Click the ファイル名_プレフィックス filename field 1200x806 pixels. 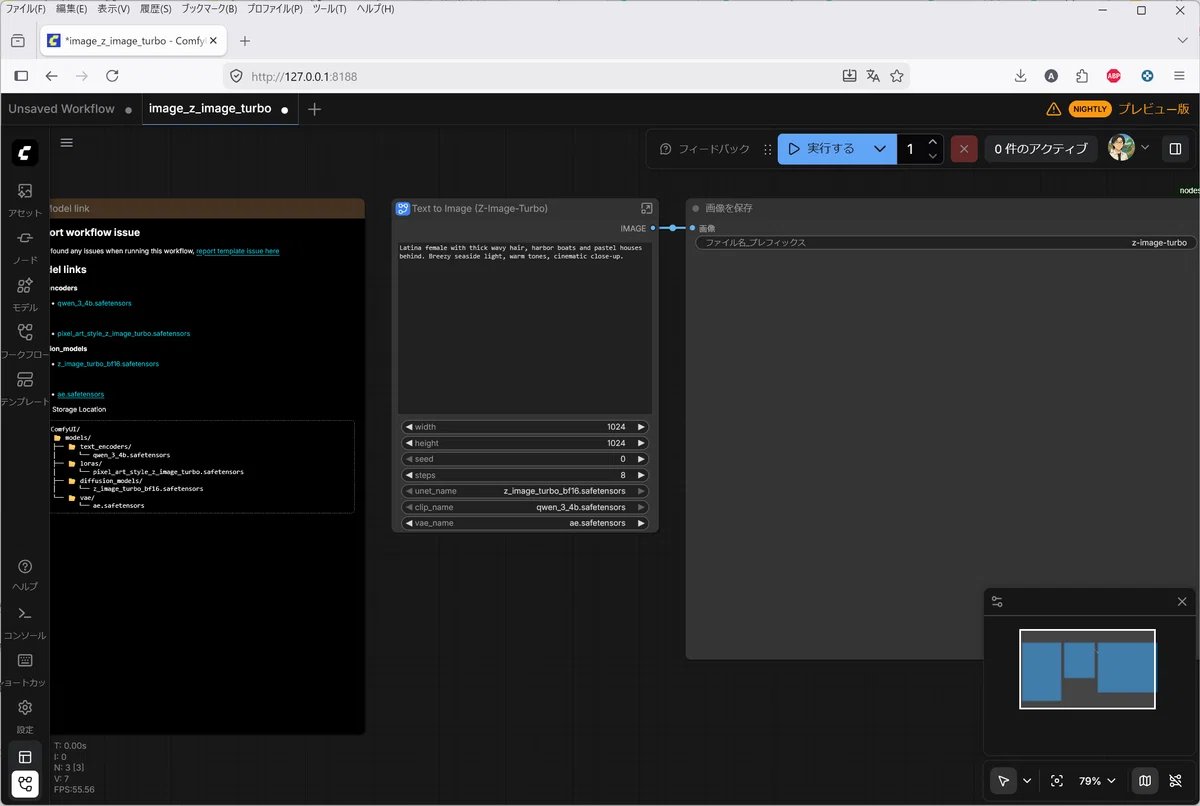coord(945,243)
